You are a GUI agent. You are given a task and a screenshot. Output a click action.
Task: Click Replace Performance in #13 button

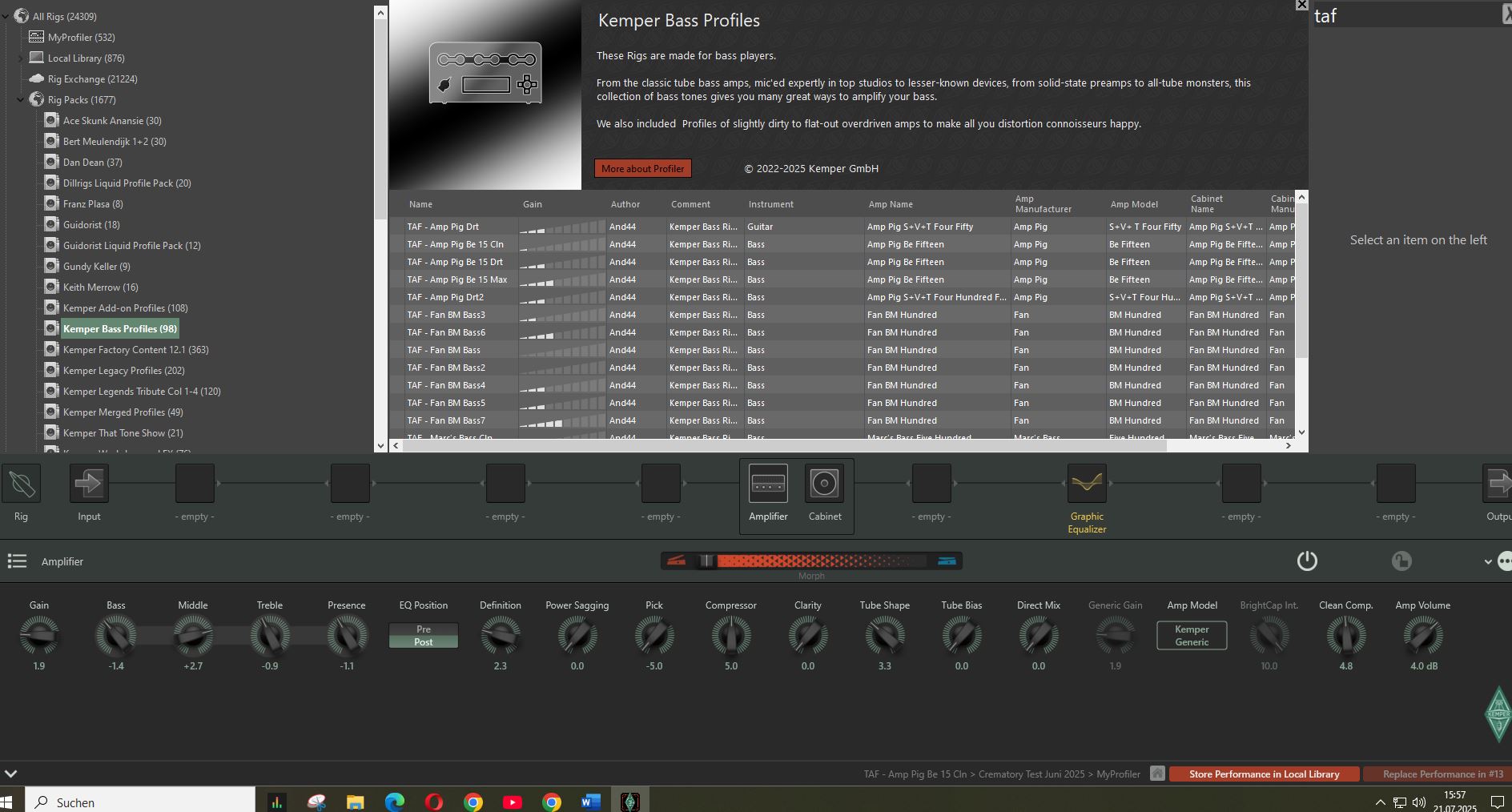(1437, 774)
